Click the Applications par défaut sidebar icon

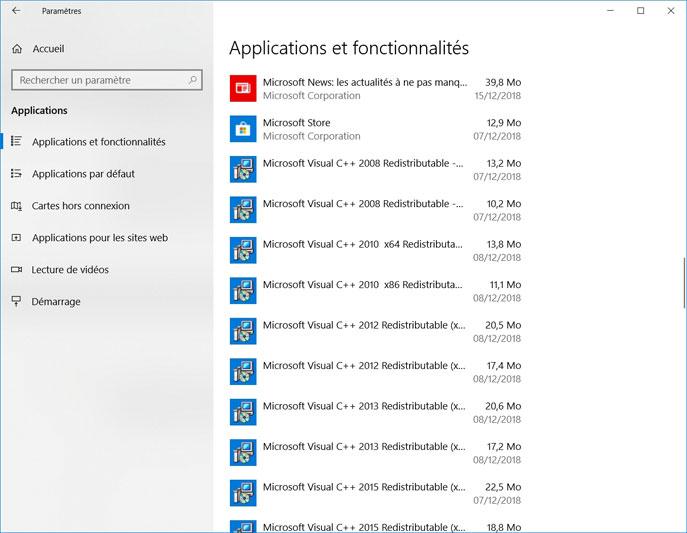click(16, 173)
